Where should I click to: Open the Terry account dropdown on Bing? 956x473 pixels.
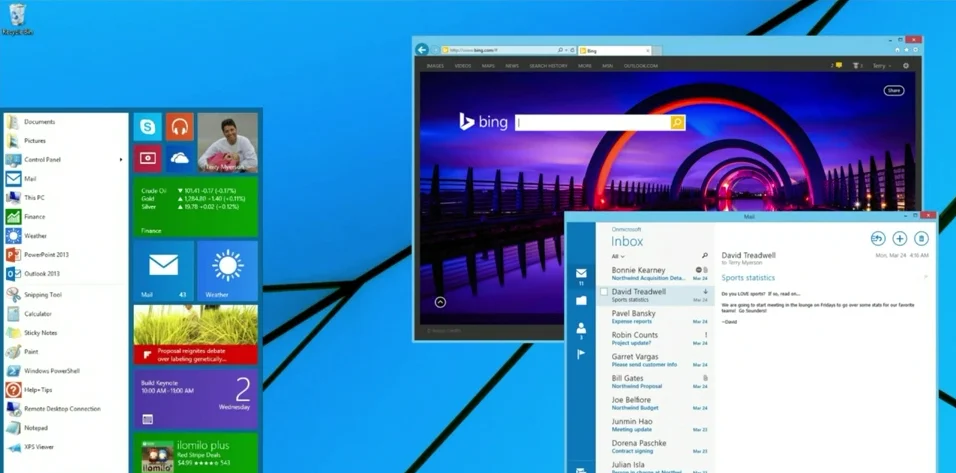click(881, 66)
